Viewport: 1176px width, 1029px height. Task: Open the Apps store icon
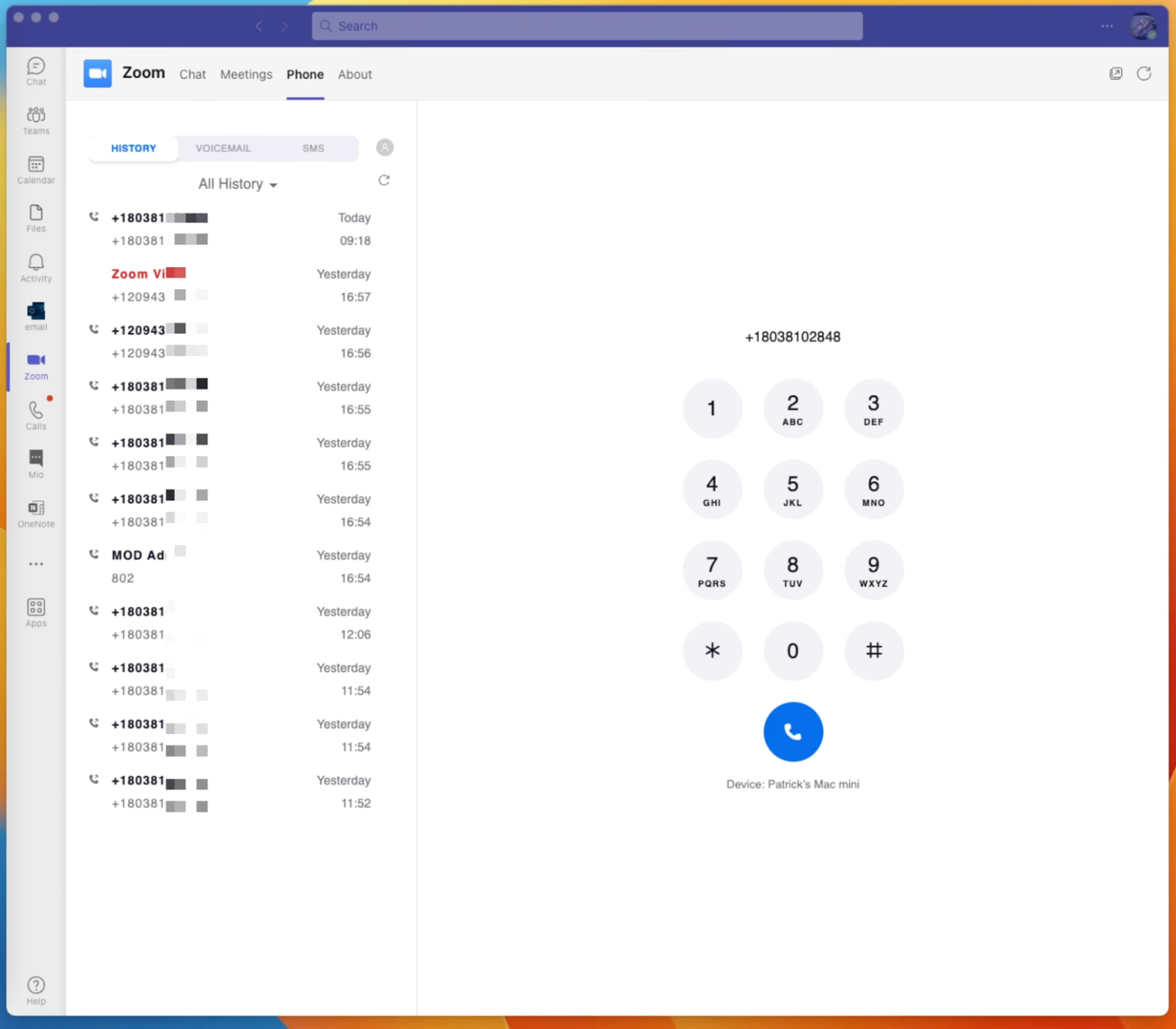tap(36, 612)
